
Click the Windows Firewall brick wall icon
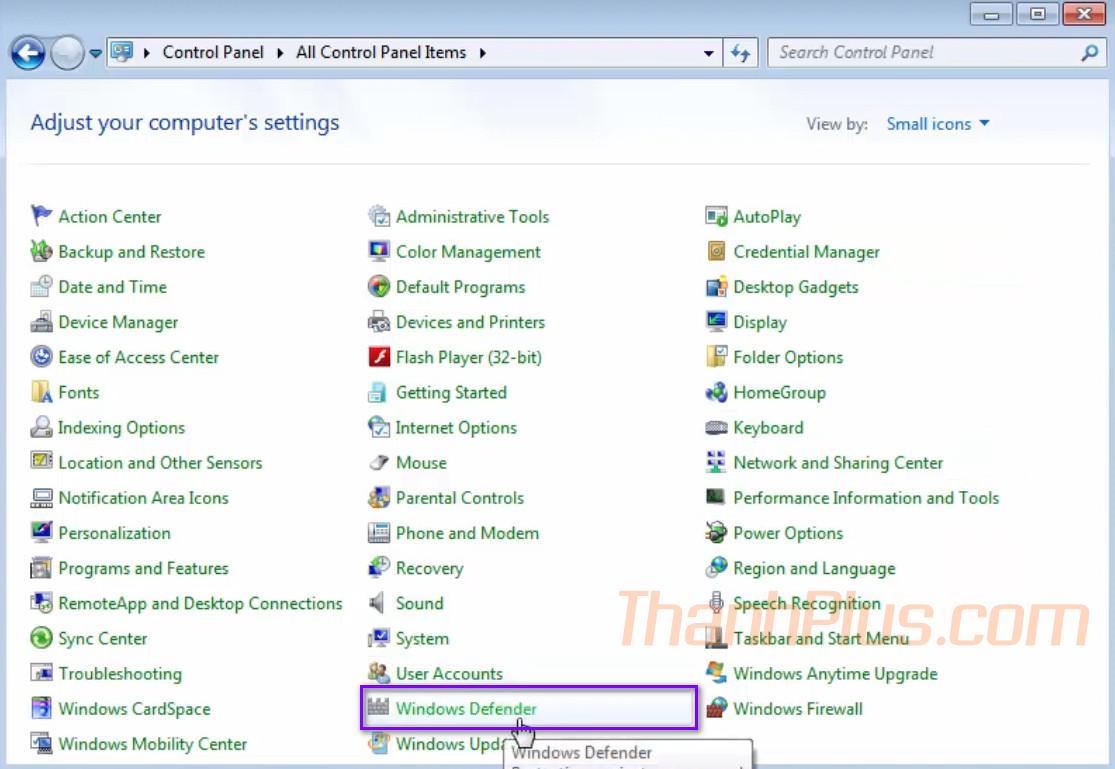click(716, 709)
